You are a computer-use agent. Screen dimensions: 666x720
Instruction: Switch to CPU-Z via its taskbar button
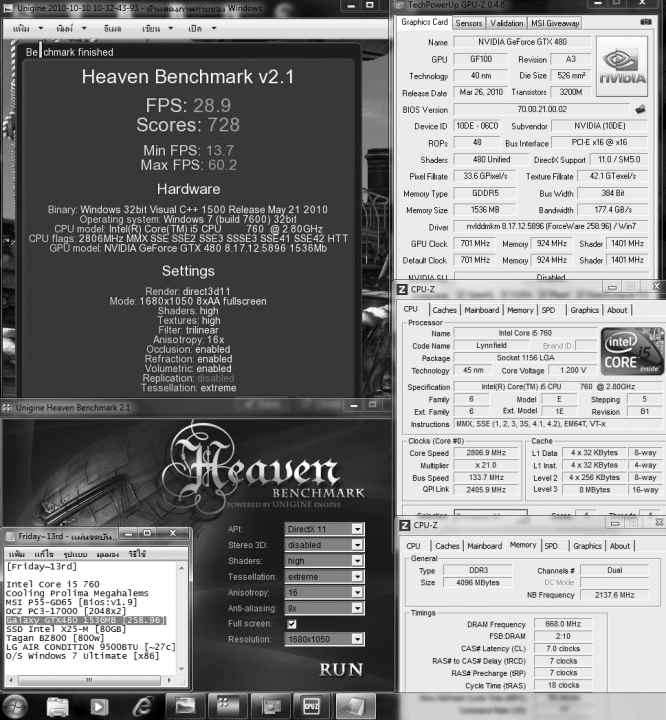(312, 706)
